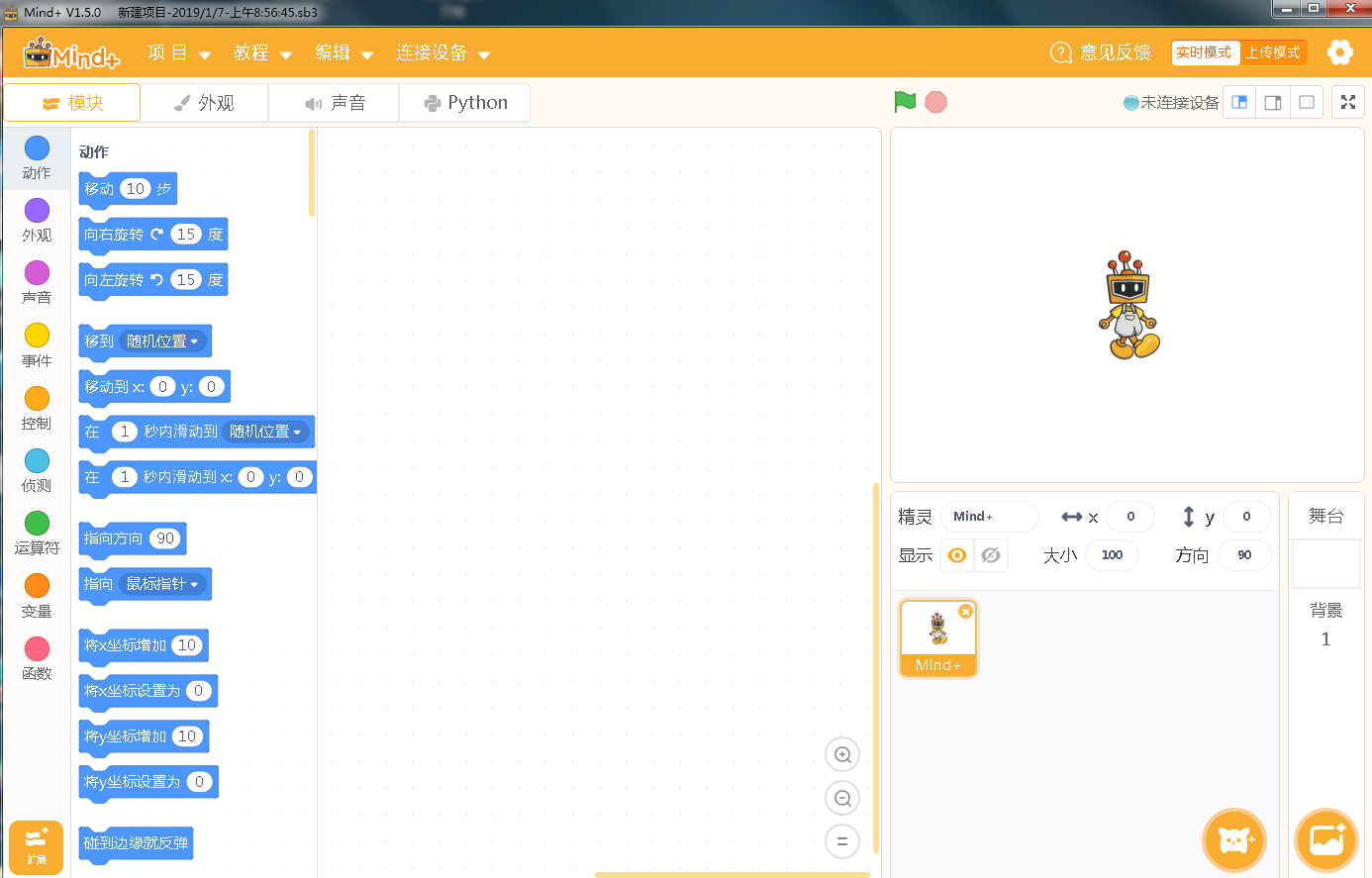
Task: Click the Mind+ logo
Action: (71, 53)
